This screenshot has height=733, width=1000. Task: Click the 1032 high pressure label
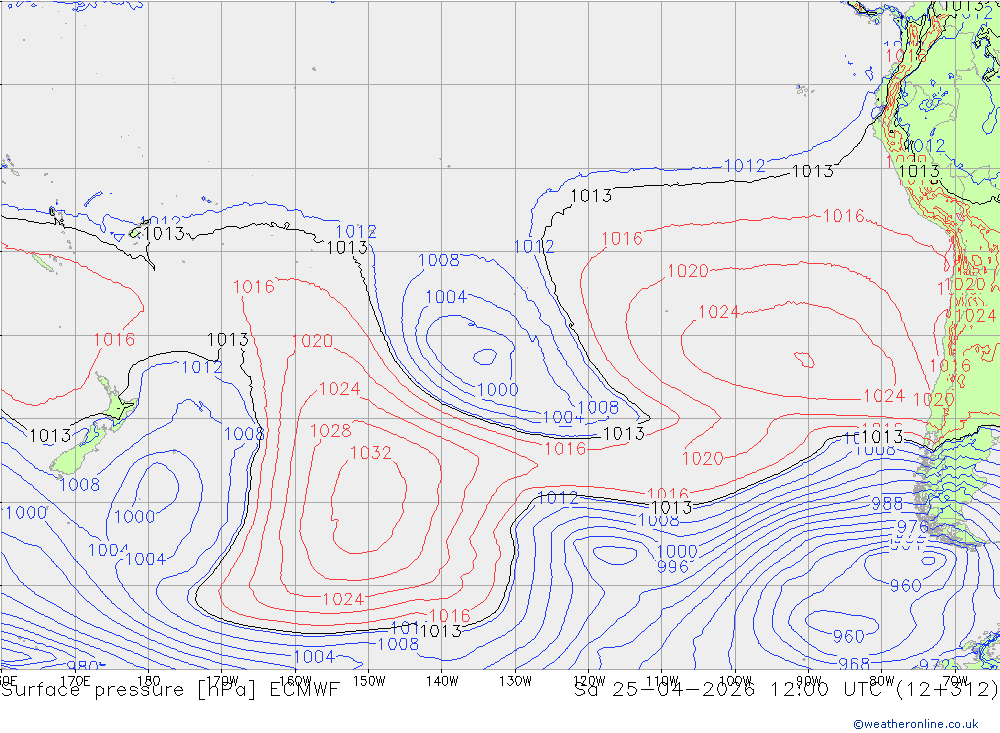pos(371,453)
